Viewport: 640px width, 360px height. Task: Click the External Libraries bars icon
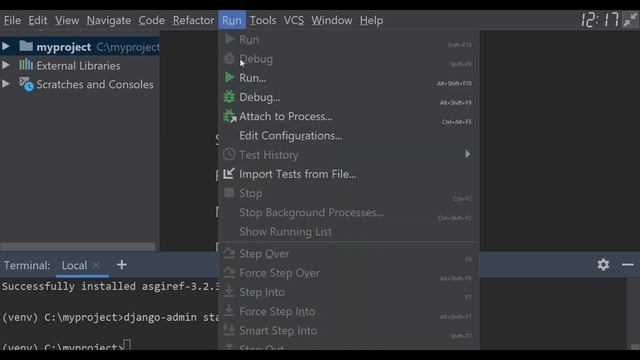pyautogui.click(x=26, y=64)
